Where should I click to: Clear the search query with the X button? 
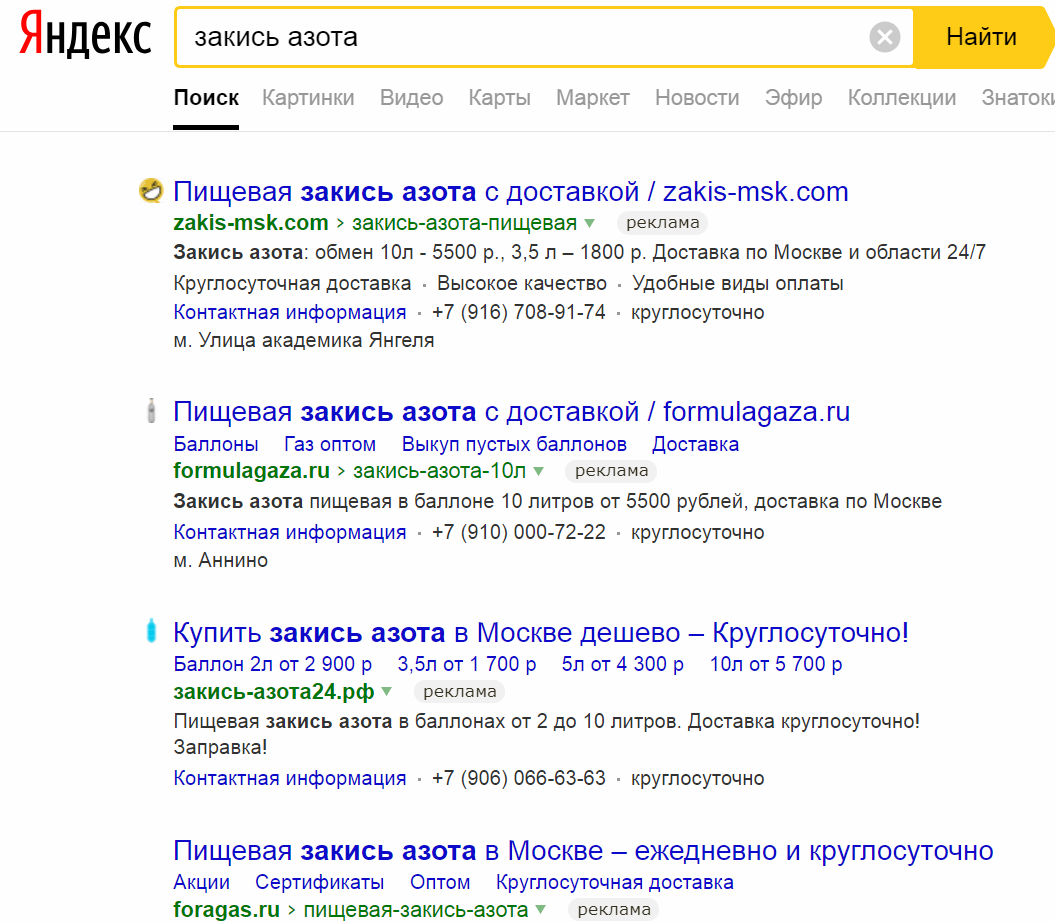(885, 37)
